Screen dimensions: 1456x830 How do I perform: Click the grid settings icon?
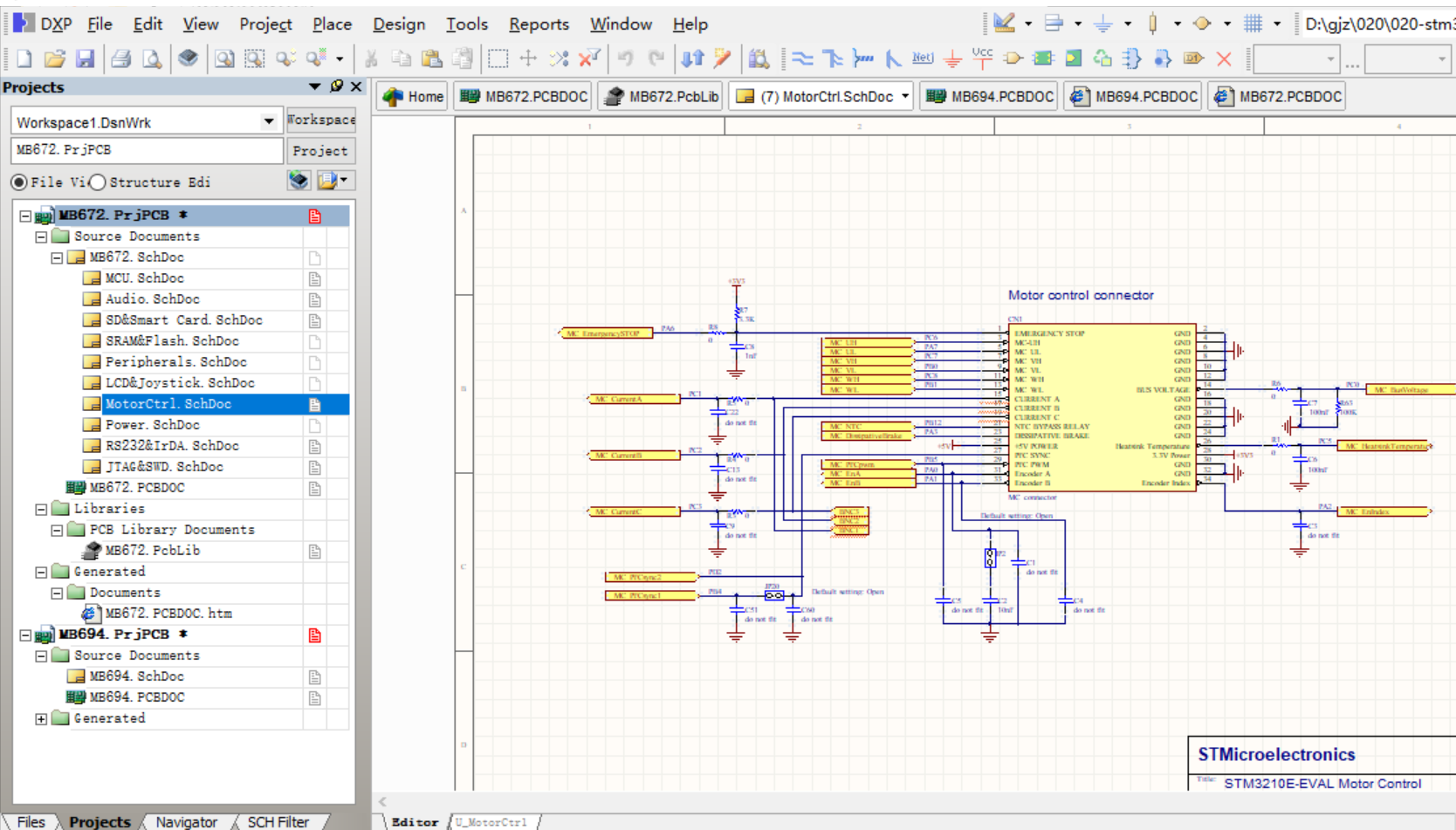click(1253, 24)
